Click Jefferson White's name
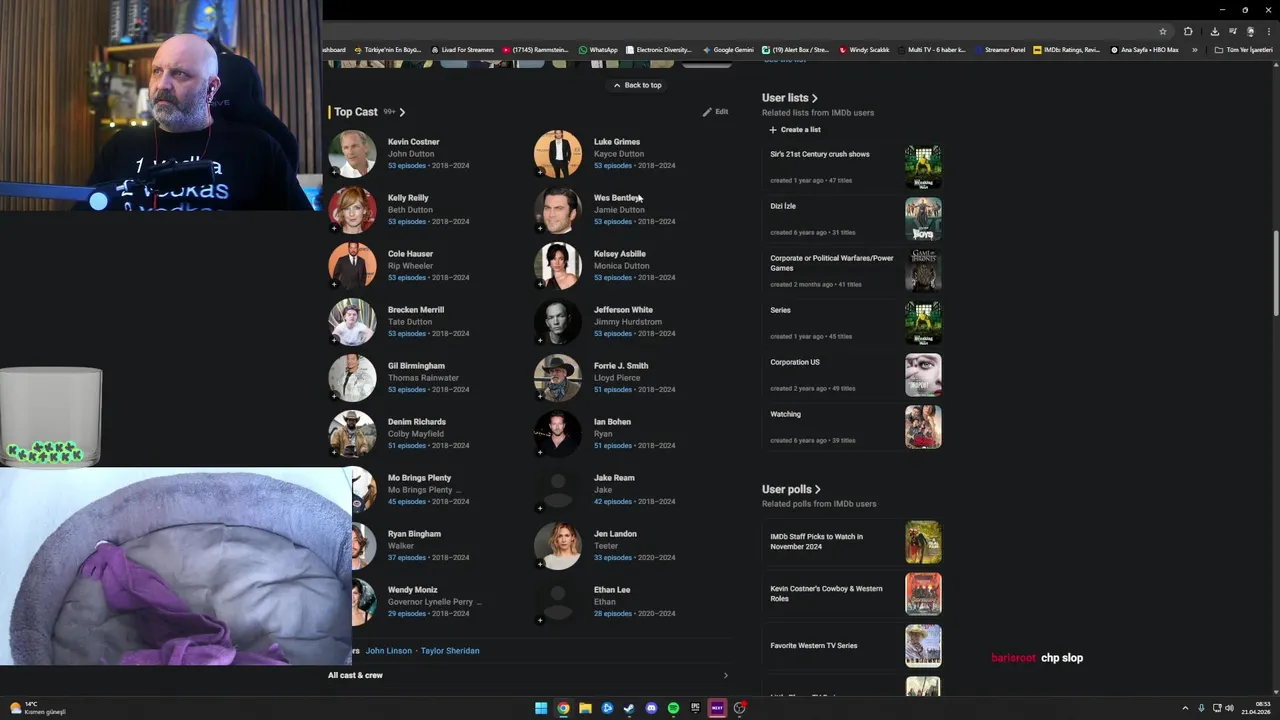Screen dimensions: 1280x720 pyautogui.click(x=623, y=310)
